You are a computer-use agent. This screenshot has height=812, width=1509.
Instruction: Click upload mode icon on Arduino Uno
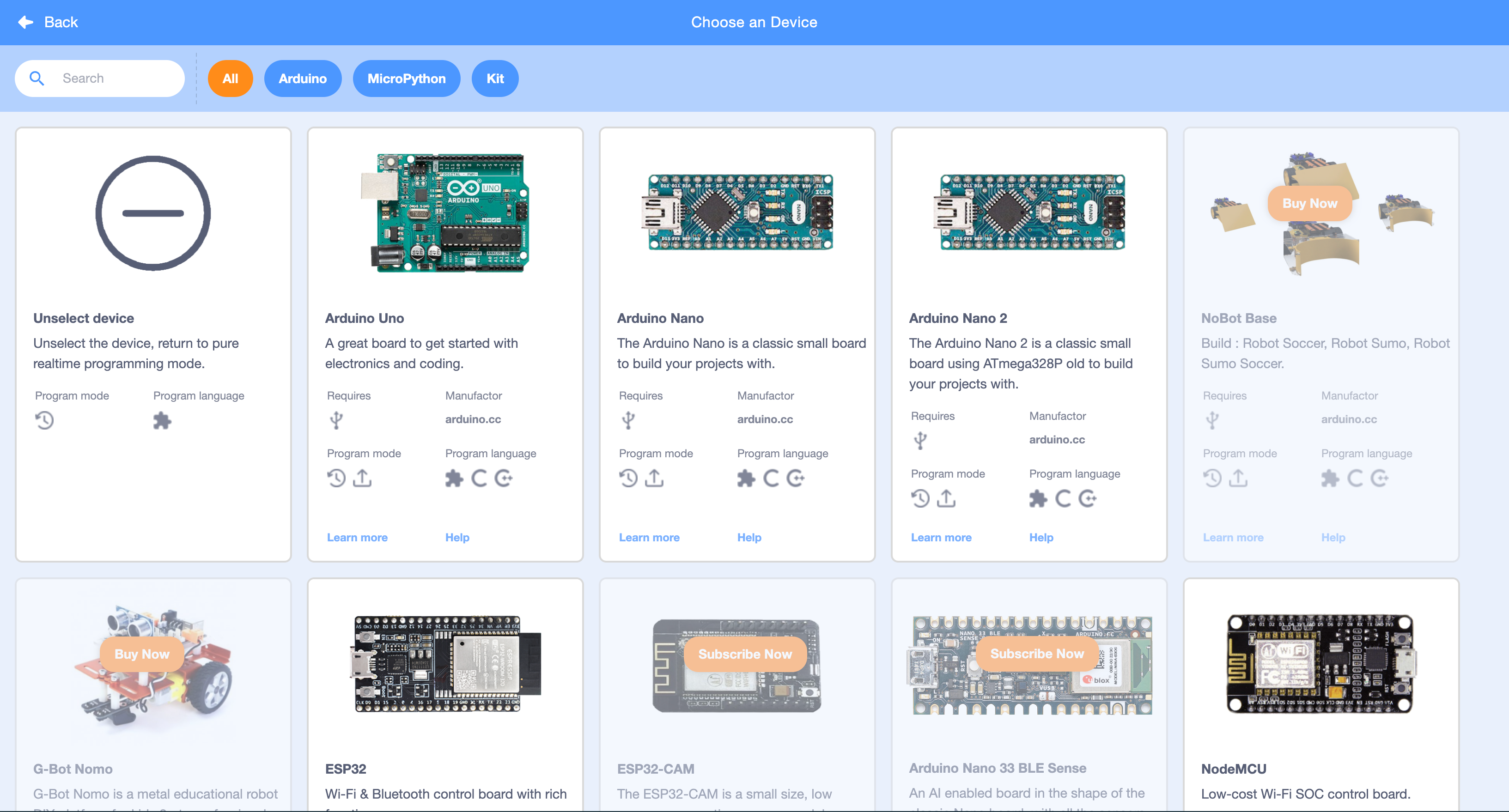(363, 479)
